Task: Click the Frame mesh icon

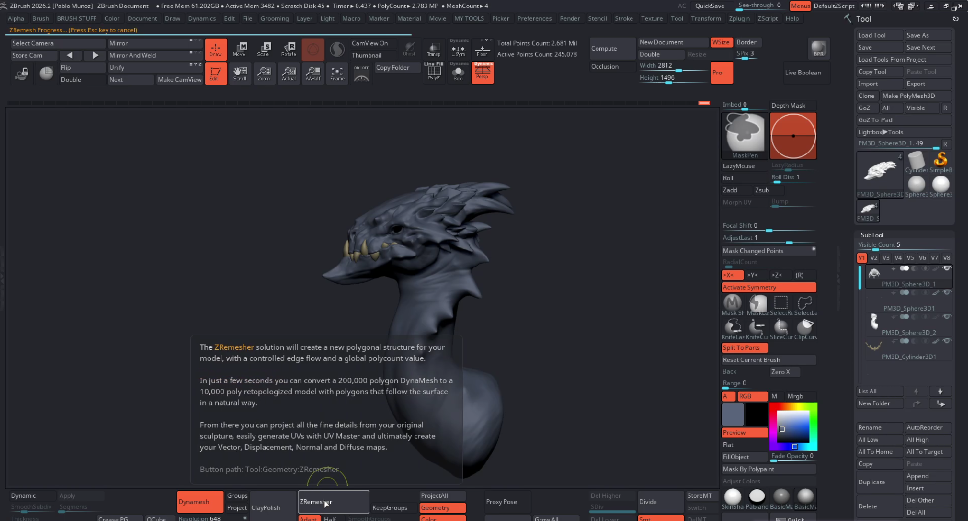Action: pos(337,73)
